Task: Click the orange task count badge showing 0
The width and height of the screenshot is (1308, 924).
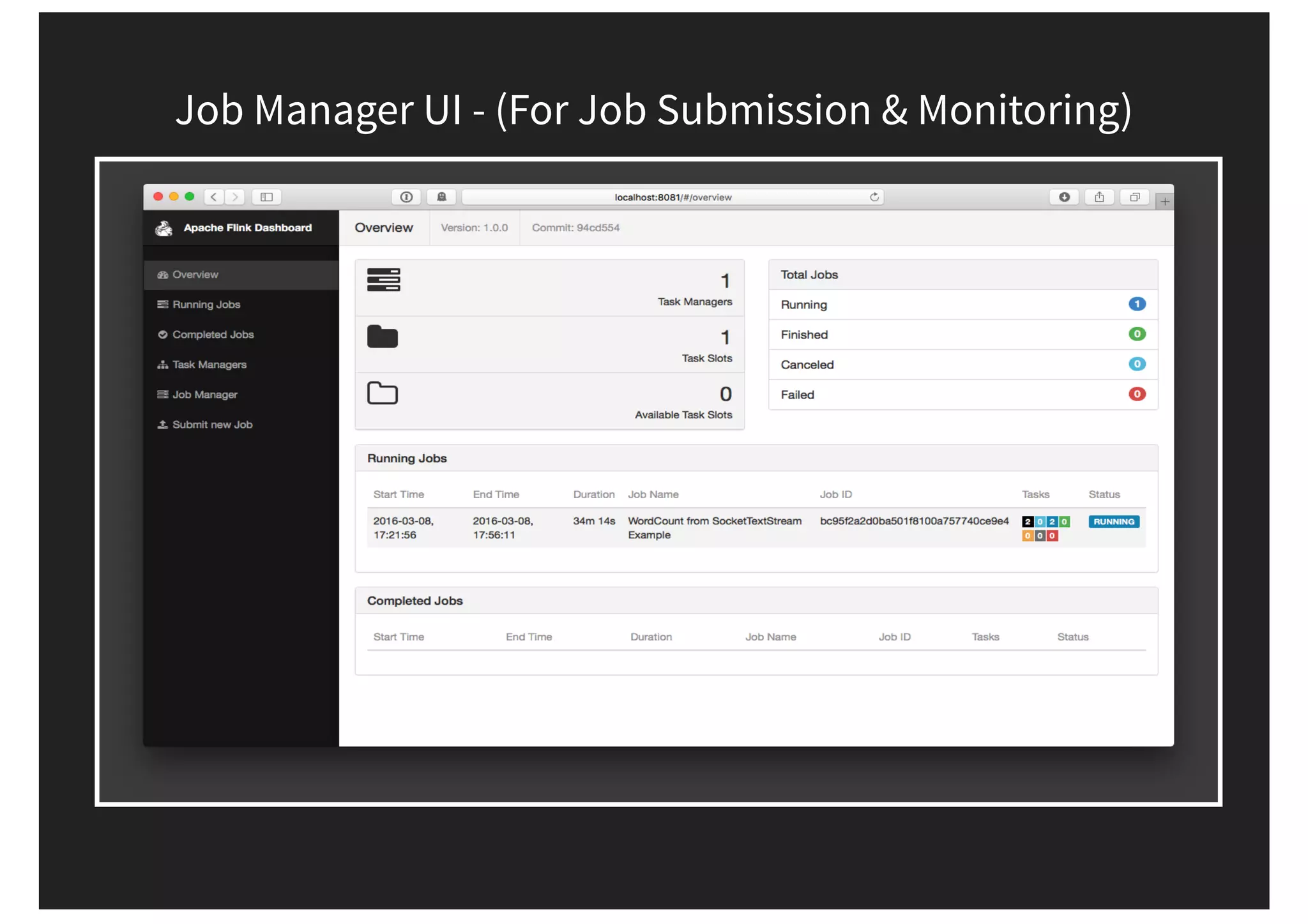Action: point(1028,536)
